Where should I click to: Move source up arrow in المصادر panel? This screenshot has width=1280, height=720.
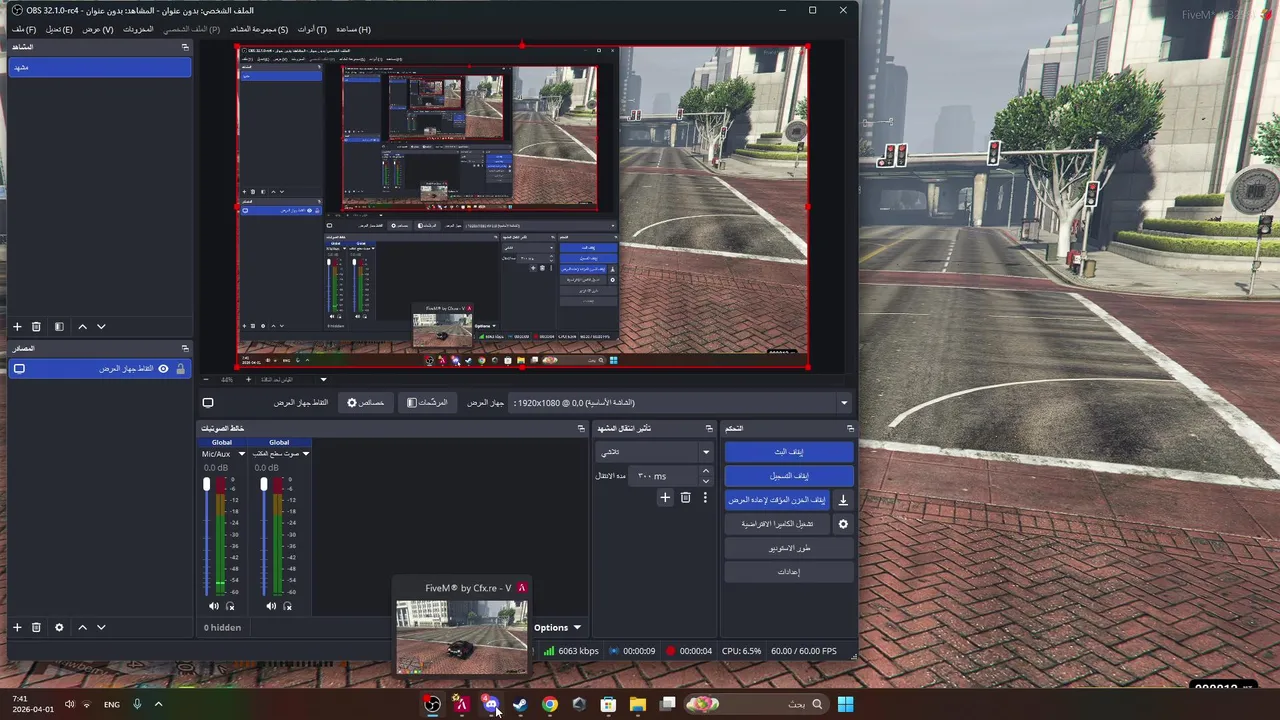83,627
